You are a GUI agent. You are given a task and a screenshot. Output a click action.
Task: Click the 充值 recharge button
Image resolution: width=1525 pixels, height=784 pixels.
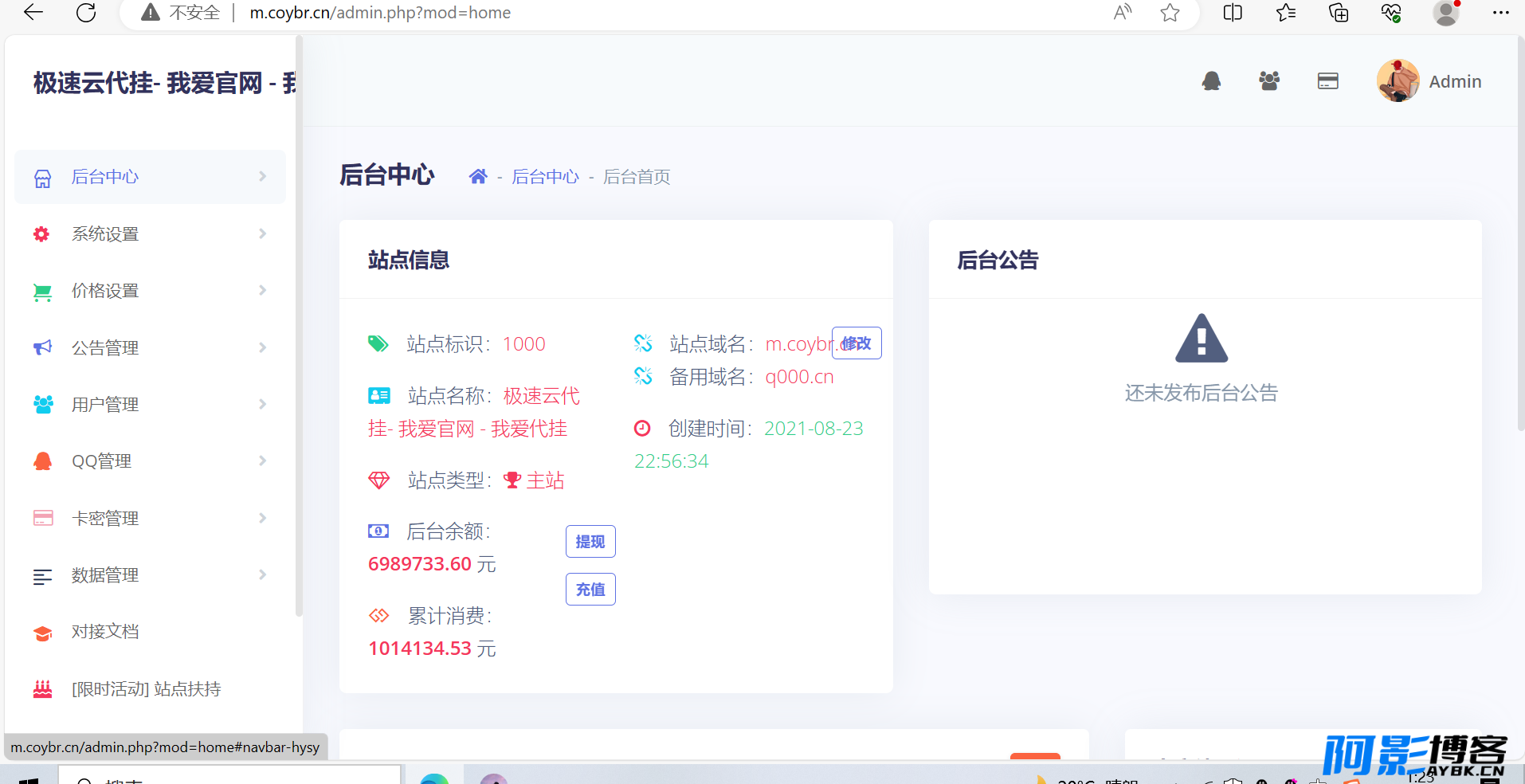(x=590, y=590)
